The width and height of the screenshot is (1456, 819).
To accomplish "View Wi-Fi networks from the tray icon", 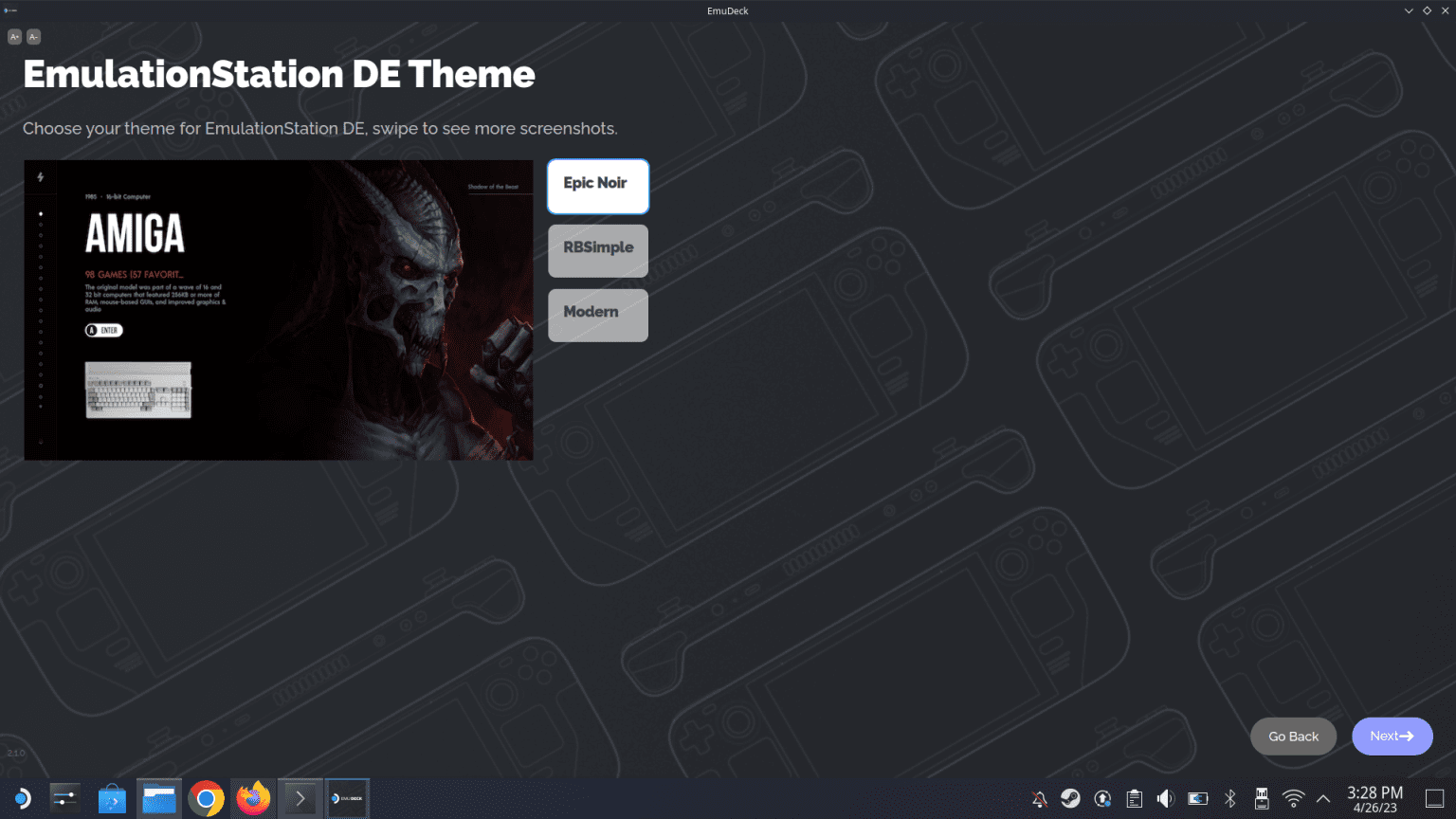I will click(x=1292, y=798).
